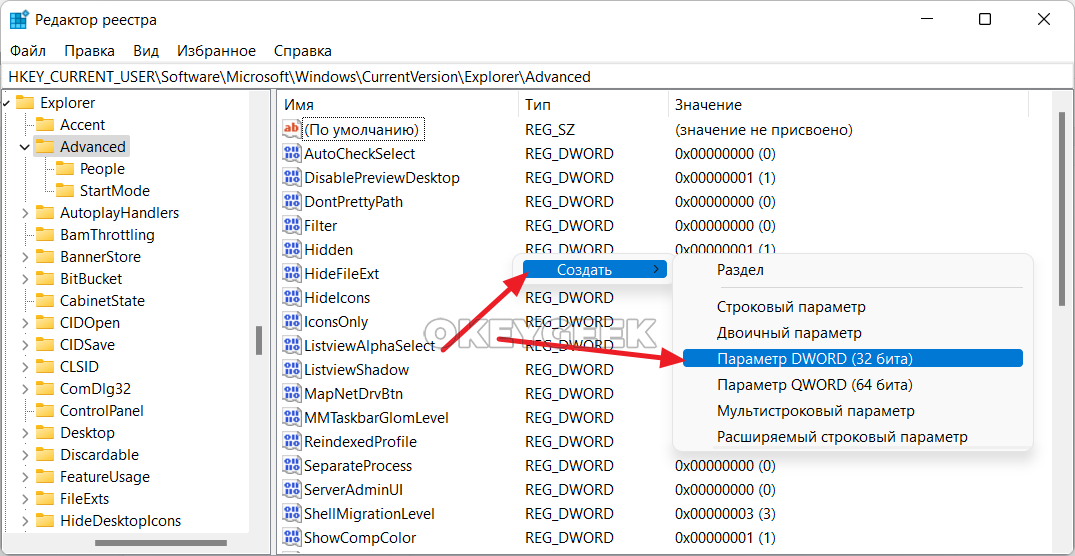
Task: Click the Создать context menu item
Action: click(585, 270)
